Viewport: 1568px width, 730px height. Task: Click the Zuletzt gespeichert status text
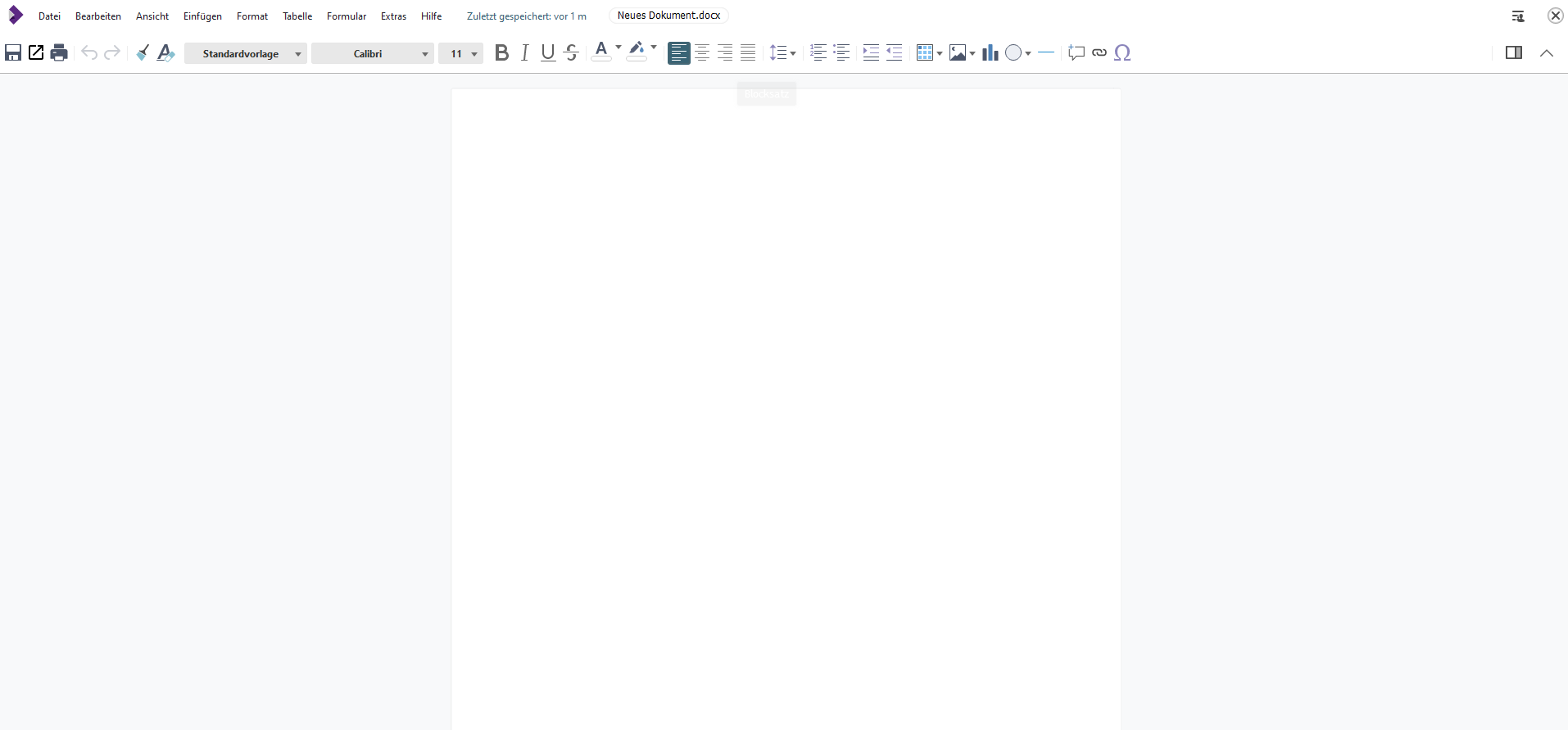527,16
